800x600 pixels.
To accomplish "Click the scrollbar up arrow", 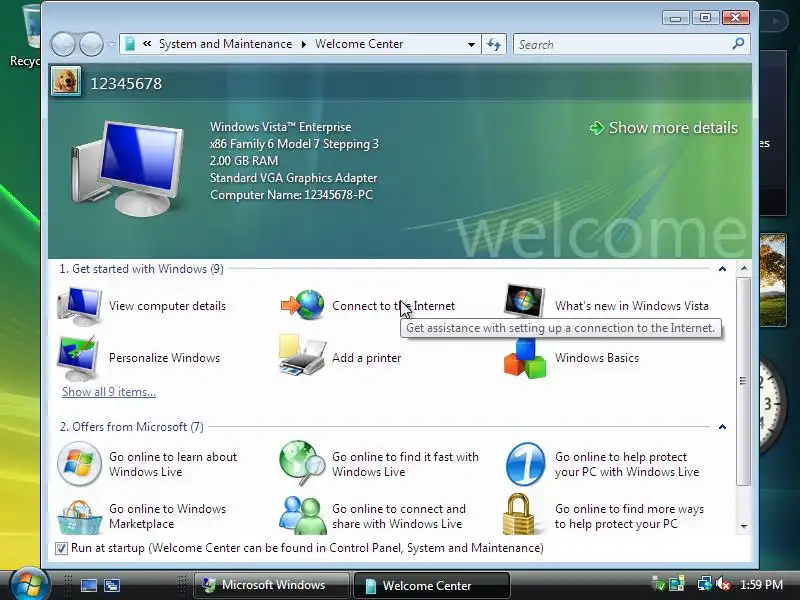I will 744,268.
